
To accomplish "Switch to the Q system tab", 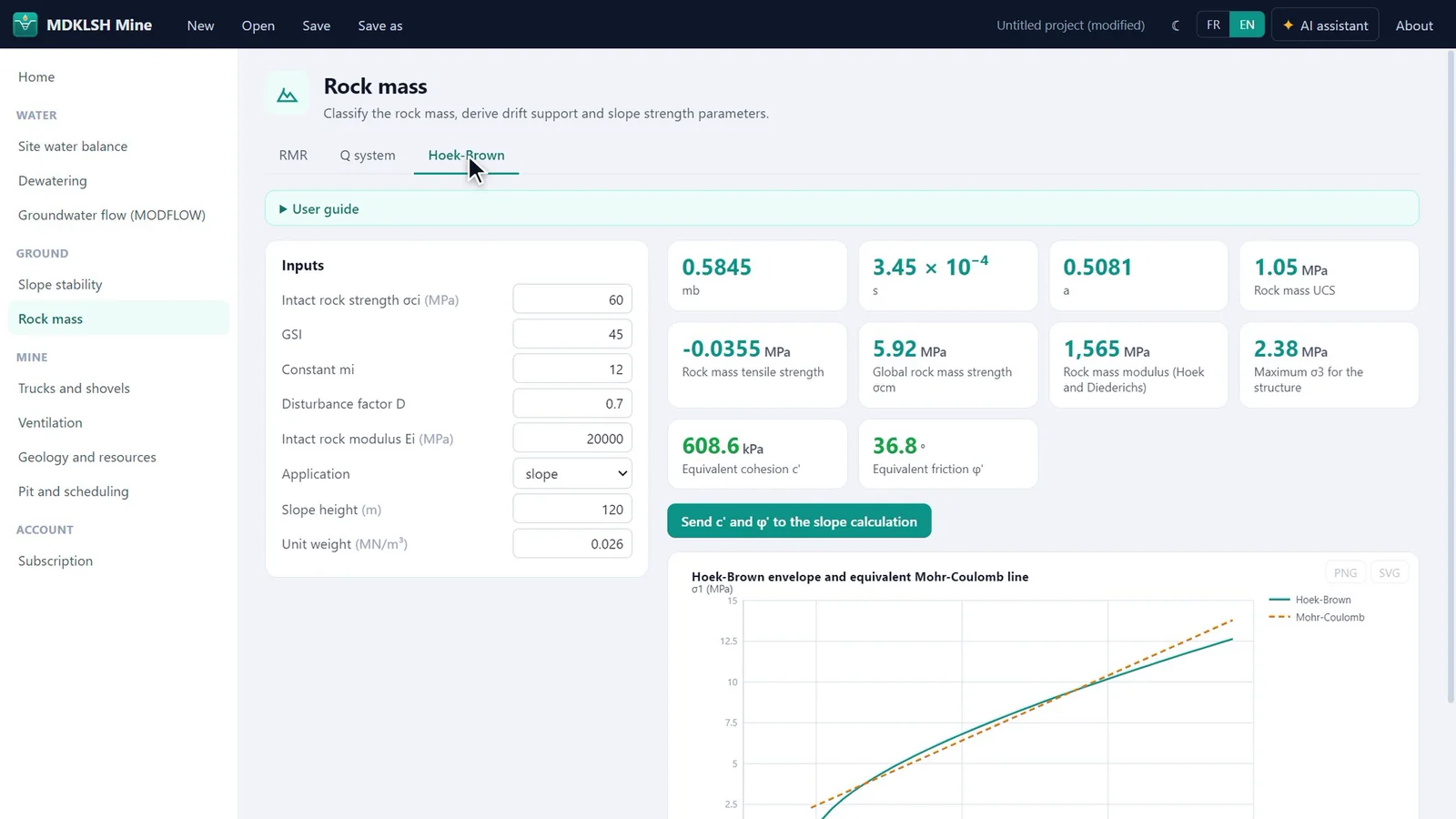I will pyautogui.click(x=368, y=155).
